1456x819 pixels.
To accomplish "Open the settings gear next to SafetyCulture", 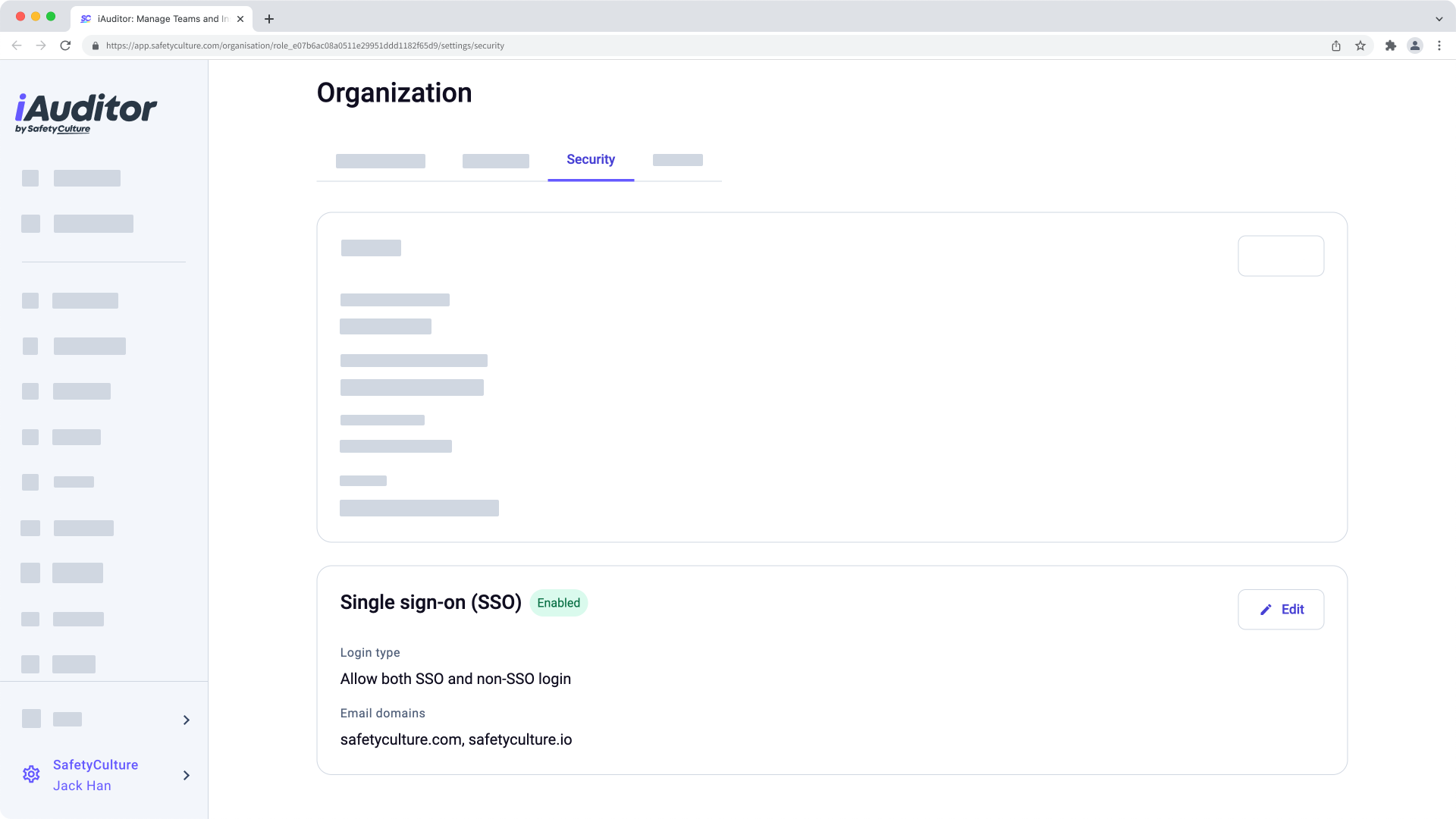I will (x=31, y=773).
